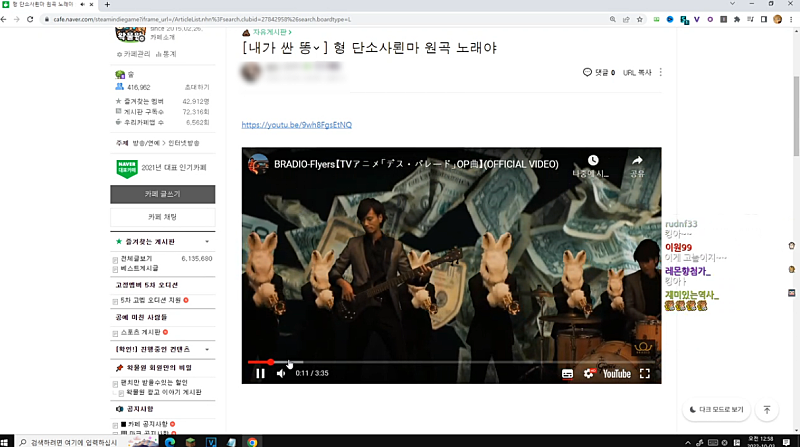This screenshot has height=447, width=800.
Task: Click the 카페 채팅 button
Action: click(x=162, y=216)
